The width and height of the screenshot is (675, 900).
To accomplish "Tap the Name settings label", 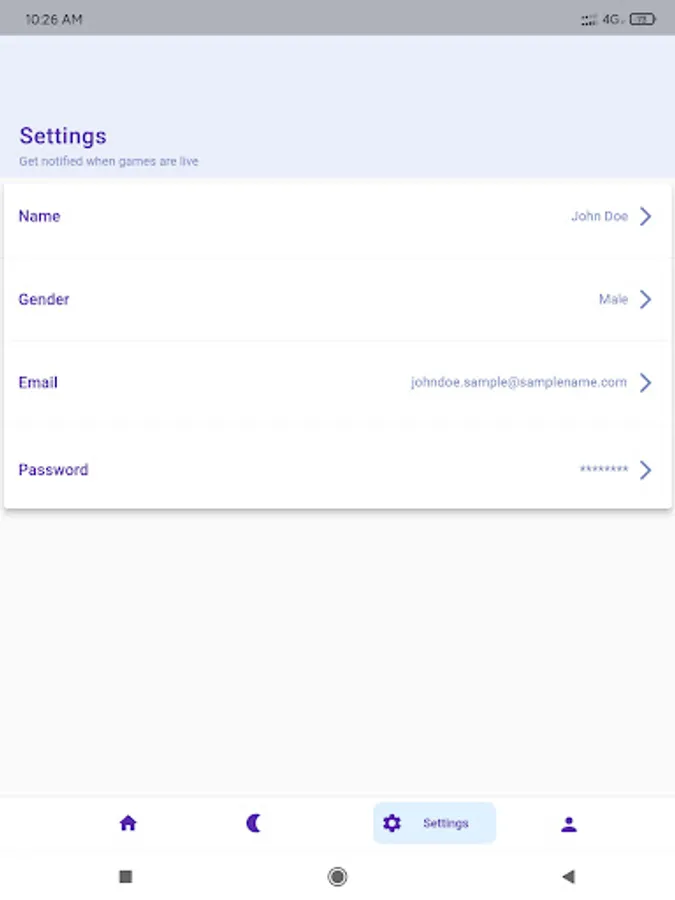I will coord(39,216).
